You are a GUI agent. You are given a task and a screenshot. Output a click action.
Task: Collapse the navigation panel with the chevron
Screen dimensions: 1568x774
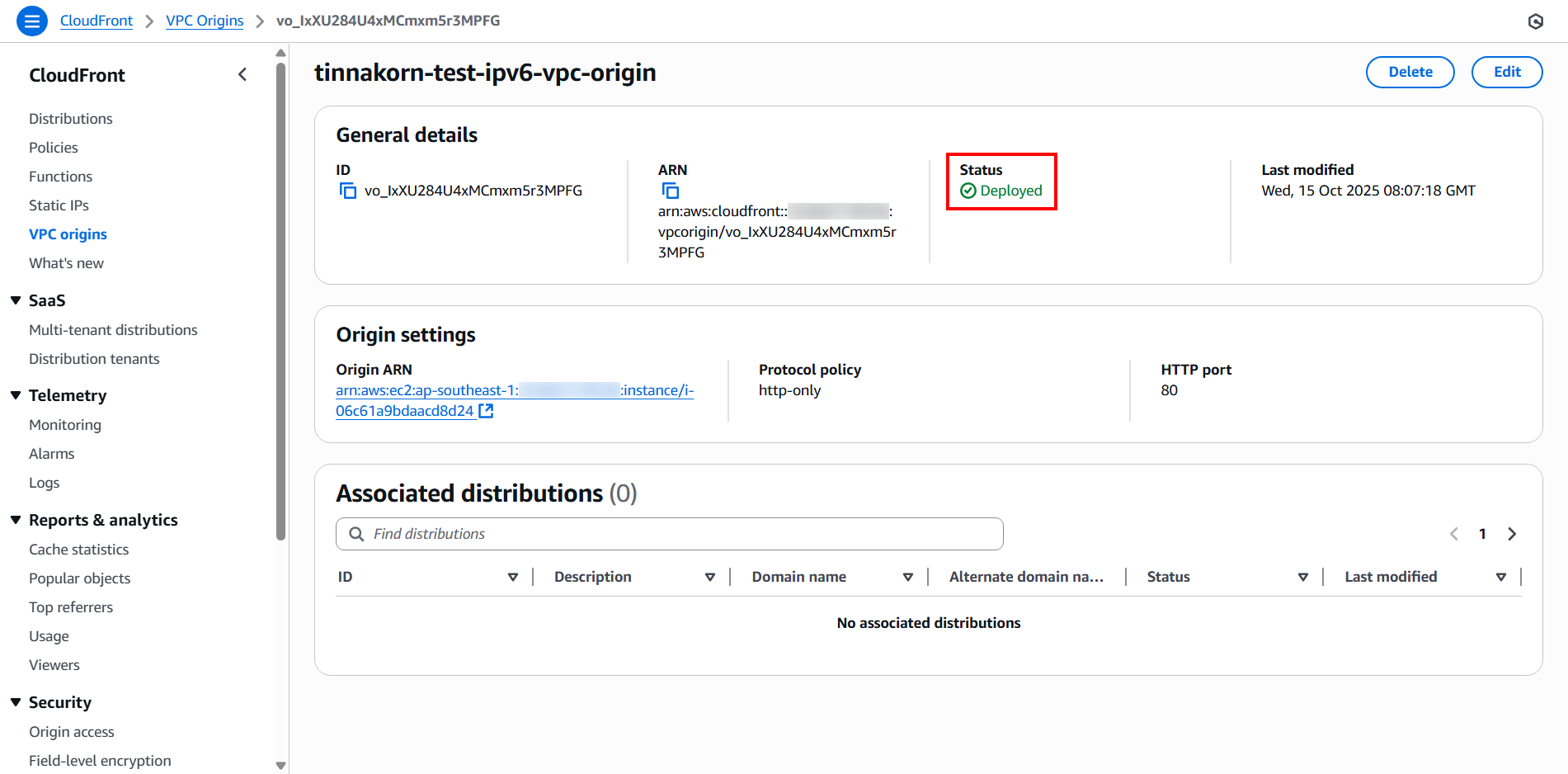pos(242,74)
